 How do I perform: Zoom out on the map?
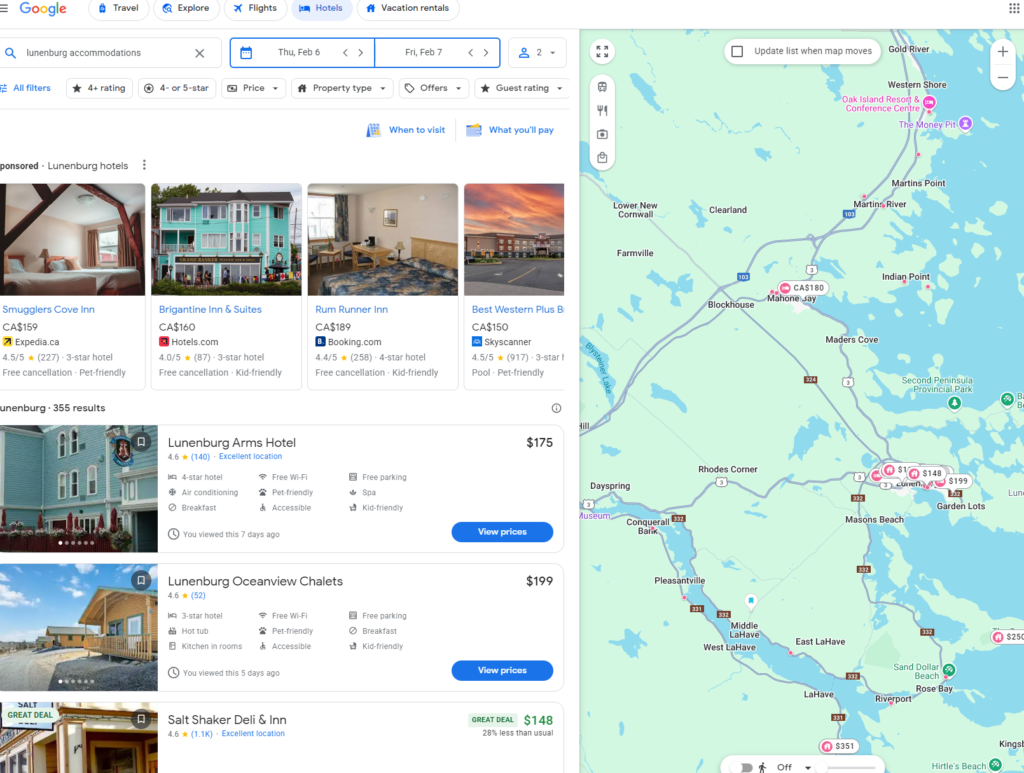tap(1003, 77)
